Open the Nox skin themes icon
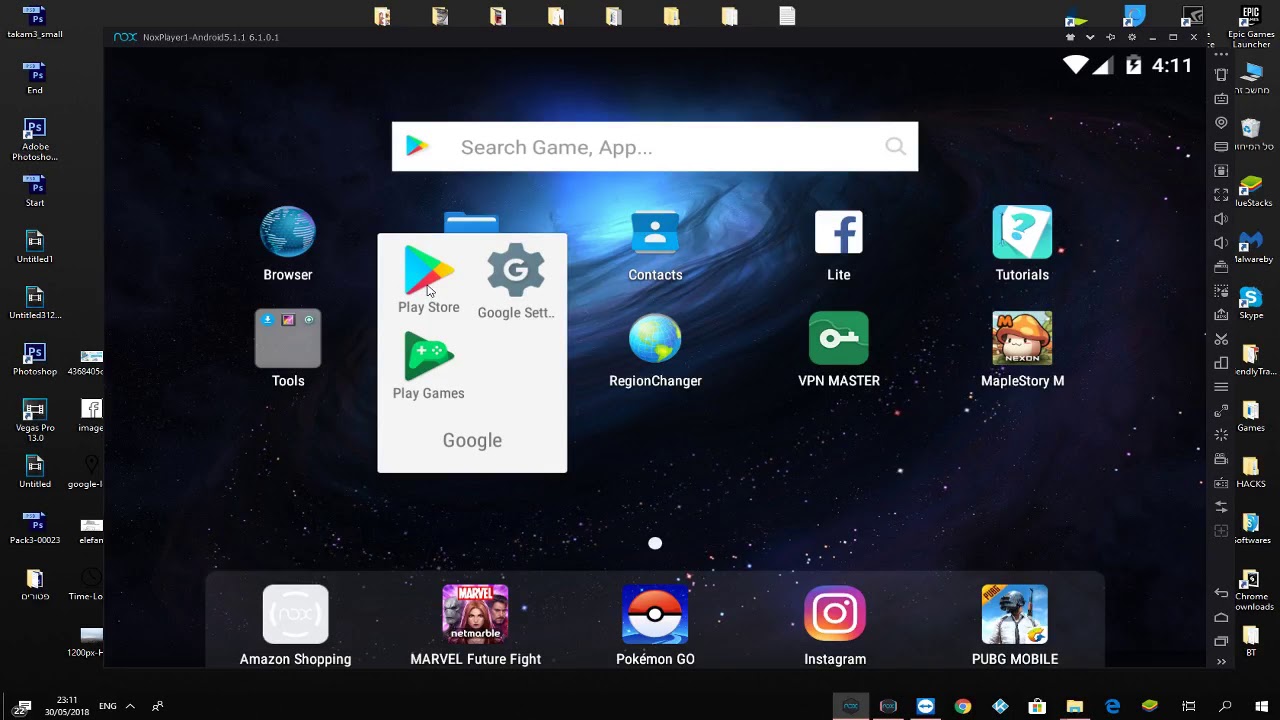Screen dimensions: 1280x720 tap(1070, 37)
